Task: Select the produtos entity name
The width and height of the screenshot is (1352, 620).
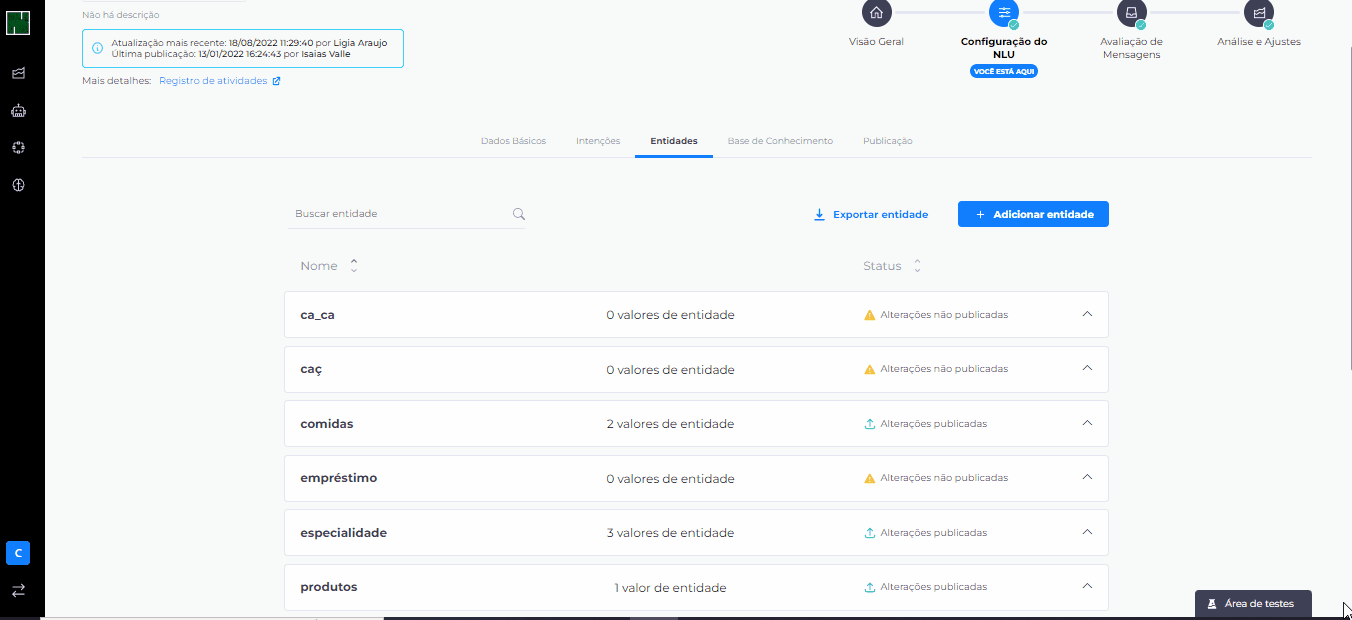Action: [329, 587]
